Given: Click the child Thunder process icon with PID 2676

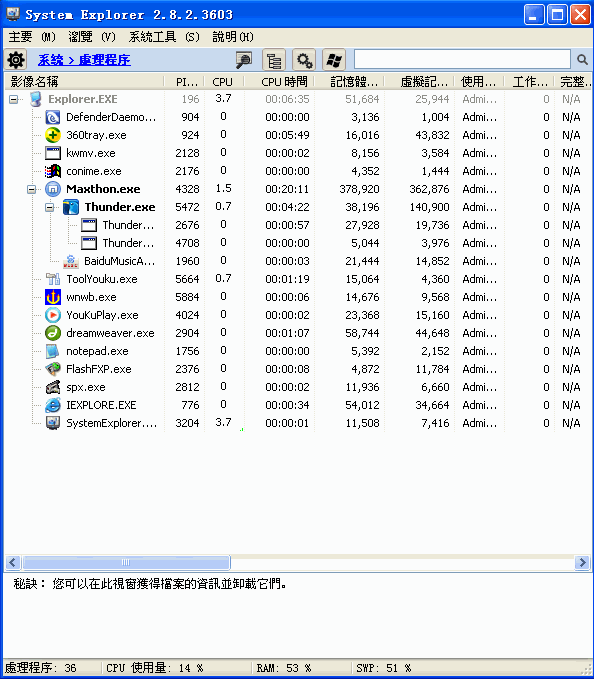Looking at the screenshot, I should 89,225.
